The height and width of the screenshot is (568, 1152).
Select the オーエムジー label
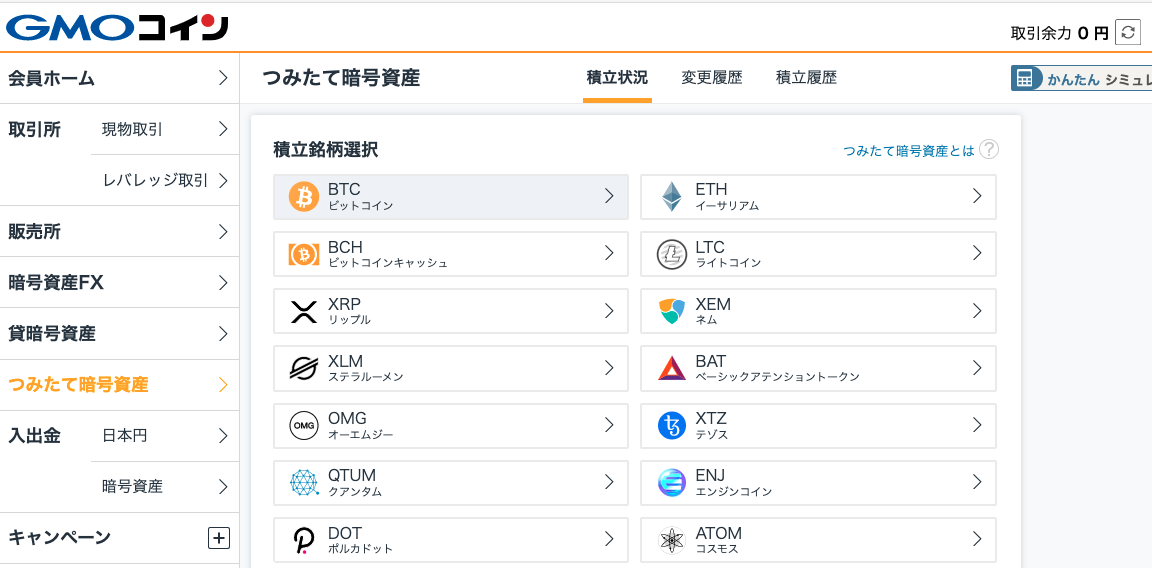click(360, 435)
